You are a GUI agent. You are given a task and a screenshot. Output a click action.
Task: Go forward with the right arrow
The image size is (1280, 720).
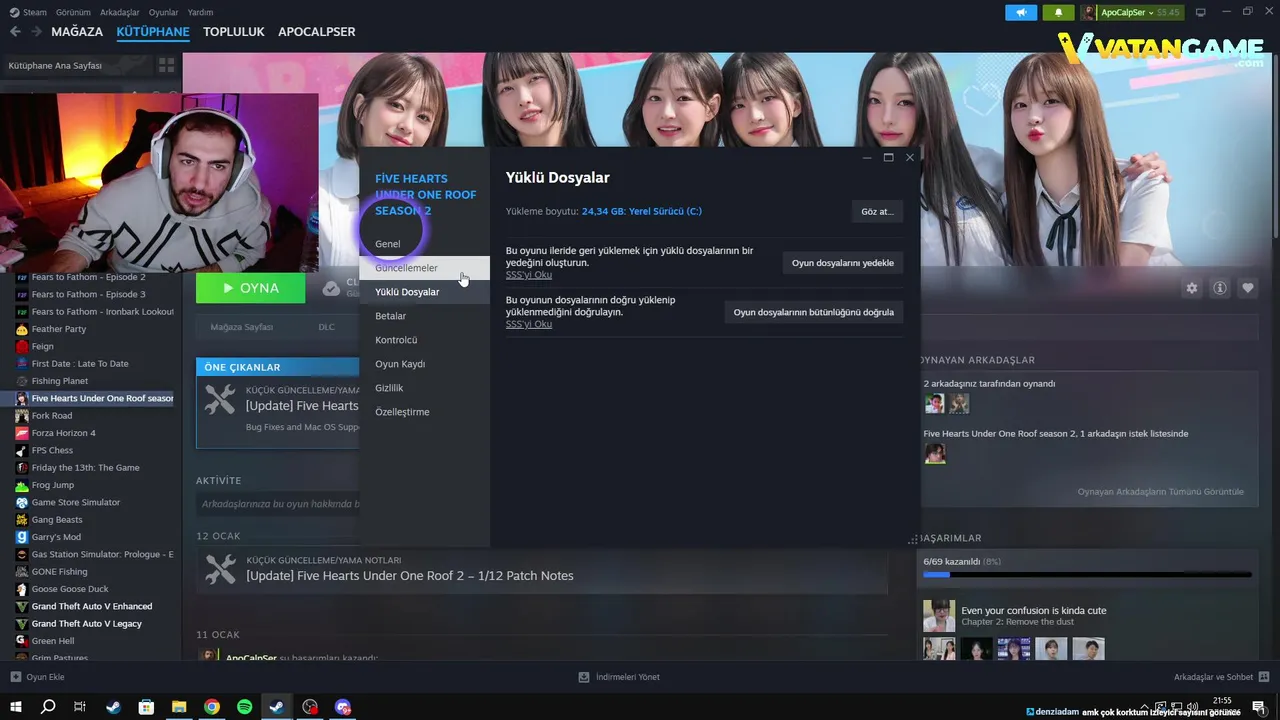pos(36,32)
